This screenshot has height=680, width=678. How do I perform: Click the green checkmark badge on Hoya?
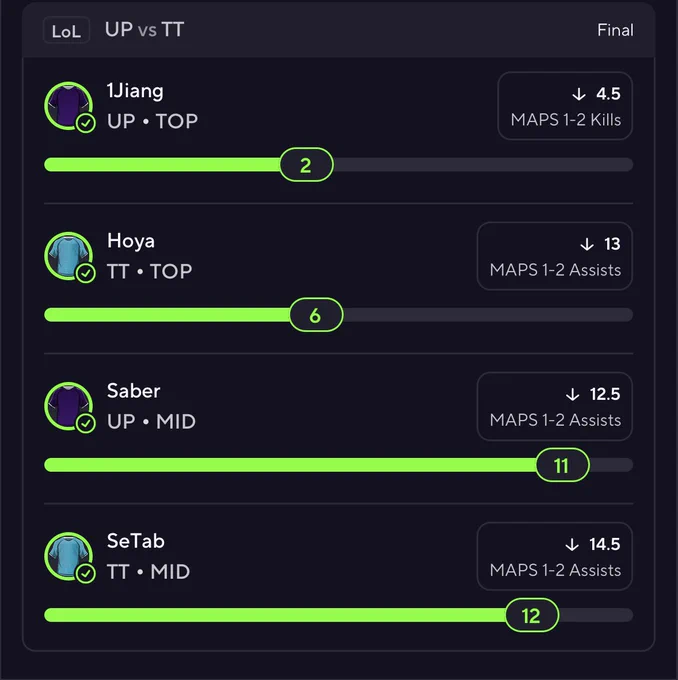point(86,274)
